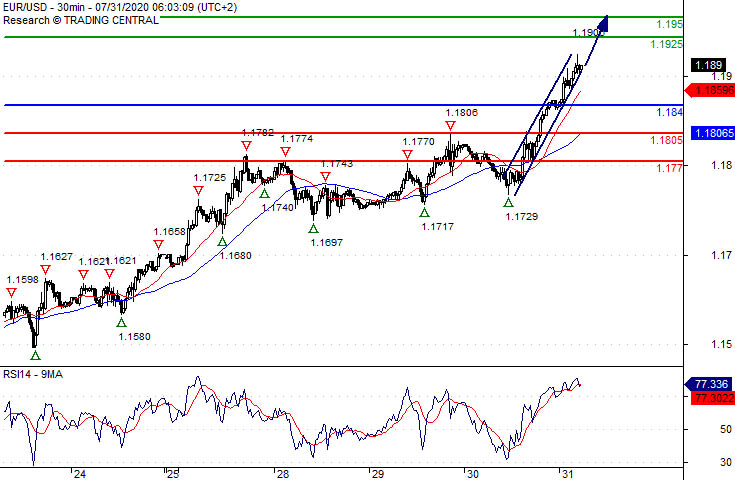Click the red pivot triangle under 1.1770
The height and width of the screenshot is (480, 735).
(x=407, y=155)
